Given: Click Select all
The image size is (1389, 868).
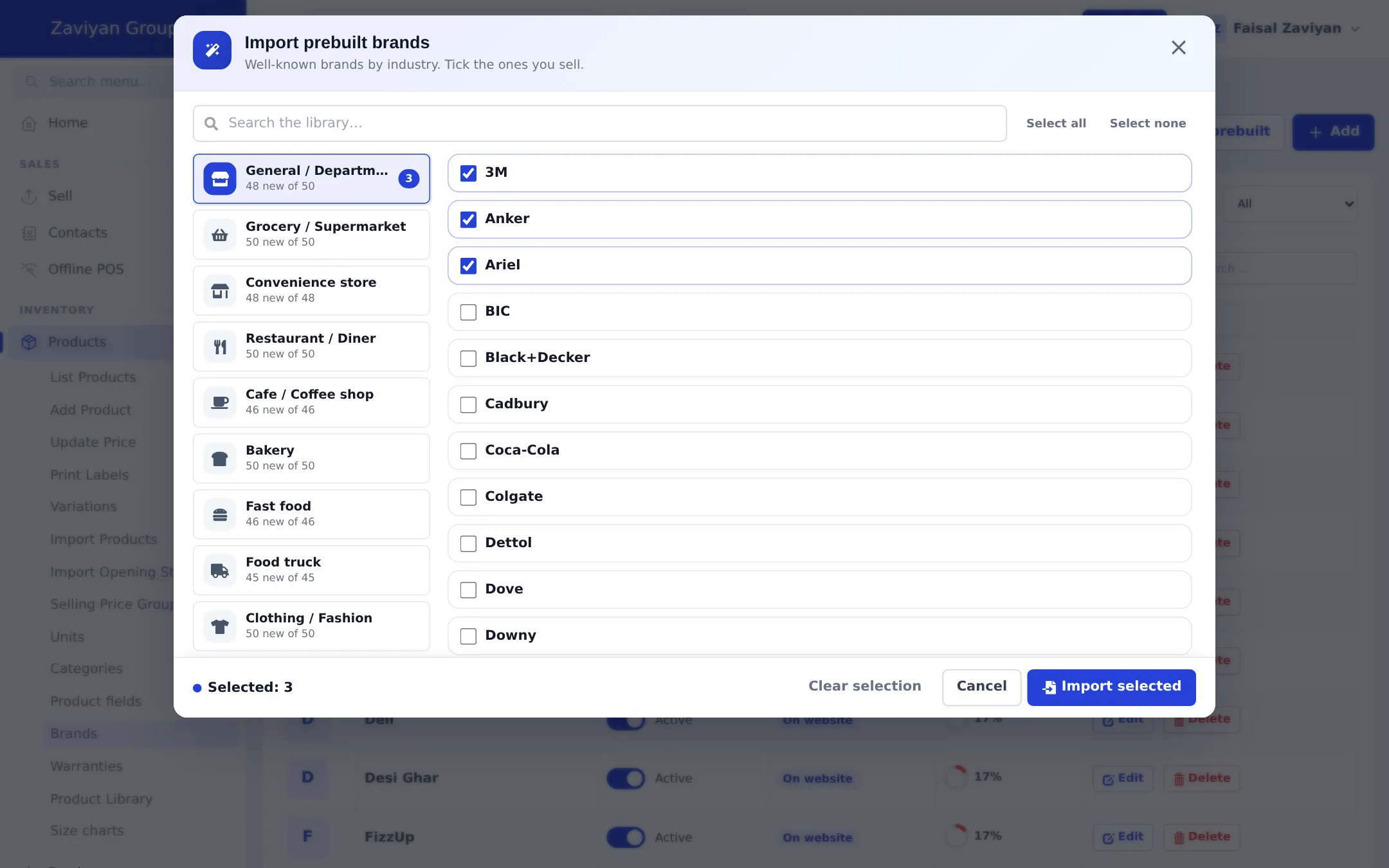Looking at the screenshot, I should click(x=1056, y=123).
